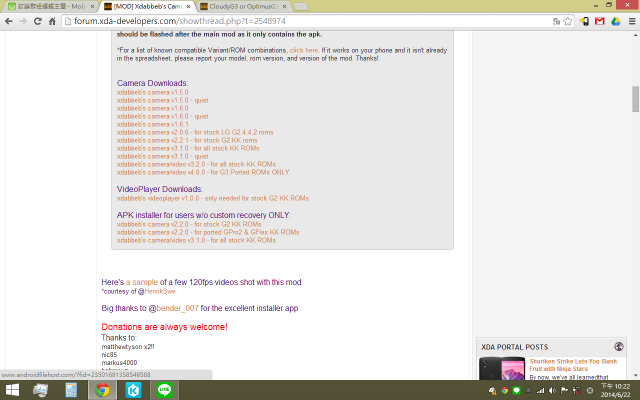Viewport: 640px width, 400px height.
Task: Click the taskbar clock showing 10:22
Action: (x=616, y=390)
